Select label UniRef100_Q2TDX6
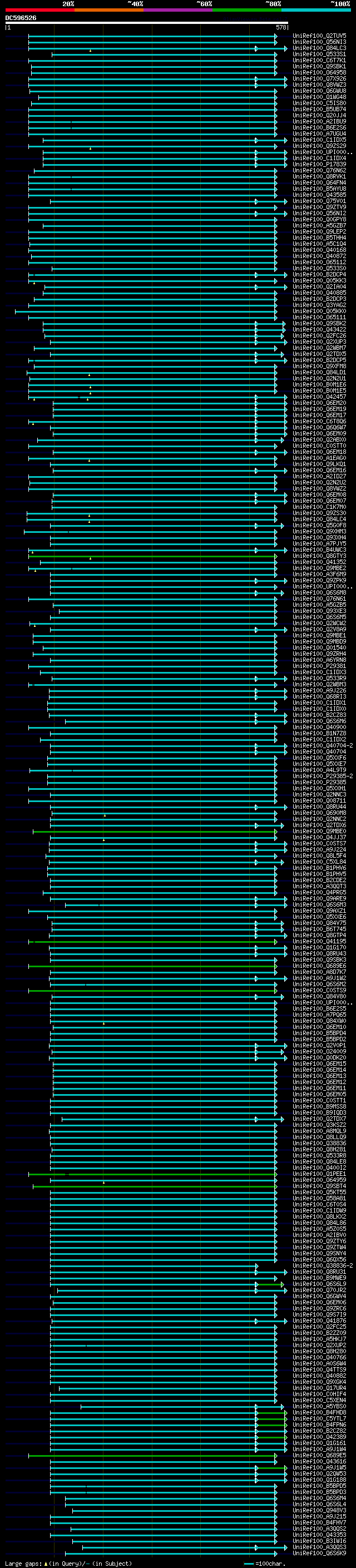Screen dimensions: 356x1568 click(319, 825)
